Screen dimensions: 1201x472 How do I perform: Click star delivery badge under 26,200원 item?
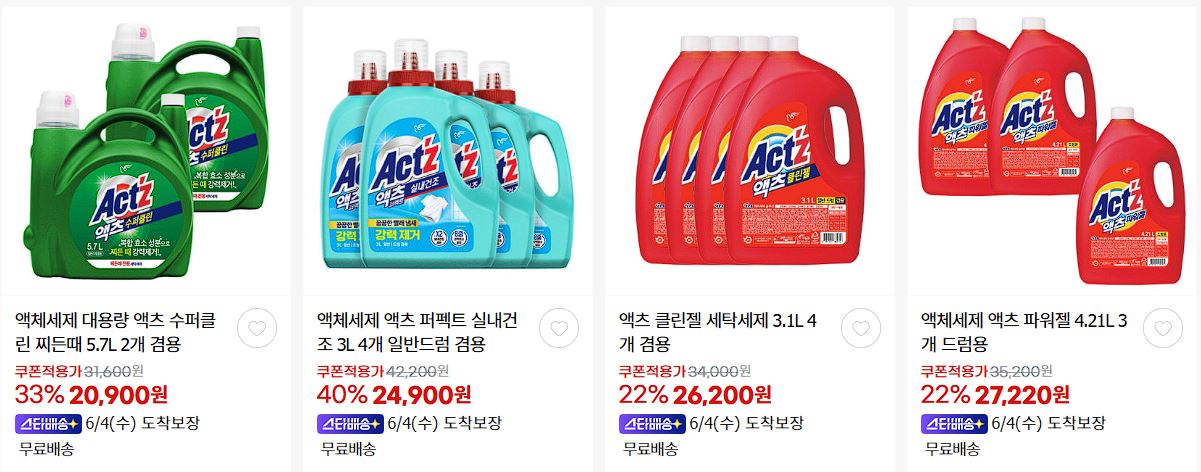[653, 423]
